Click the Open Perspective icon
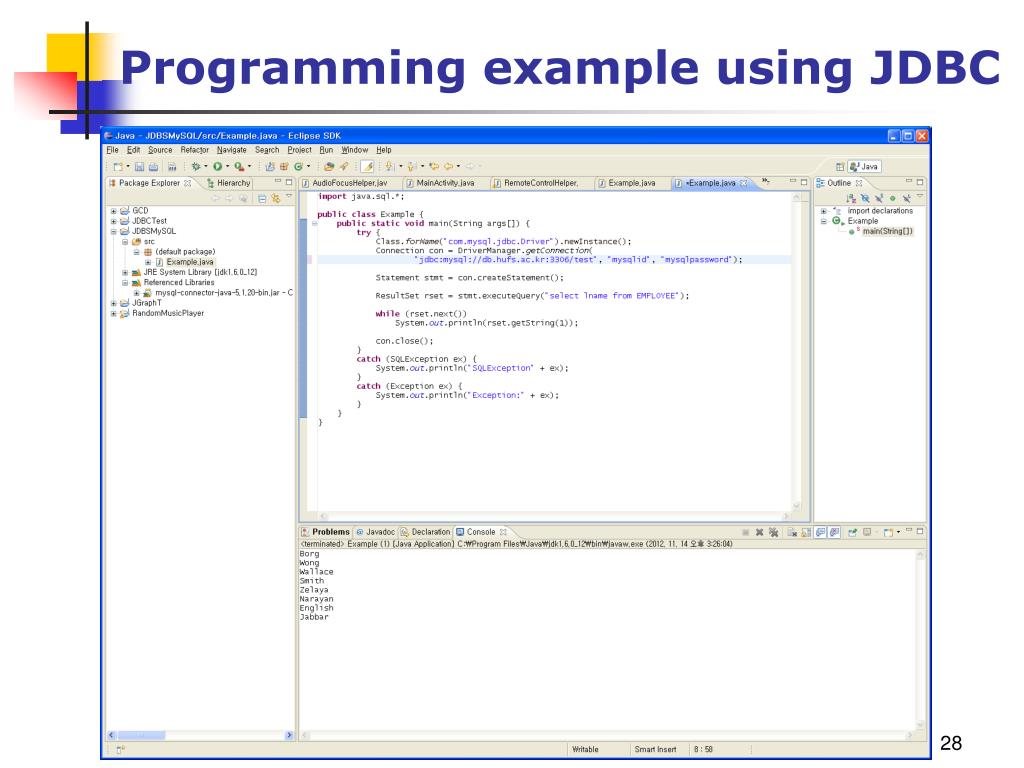The width and height of the screenshot is (1024, 768). pos(840,167)
